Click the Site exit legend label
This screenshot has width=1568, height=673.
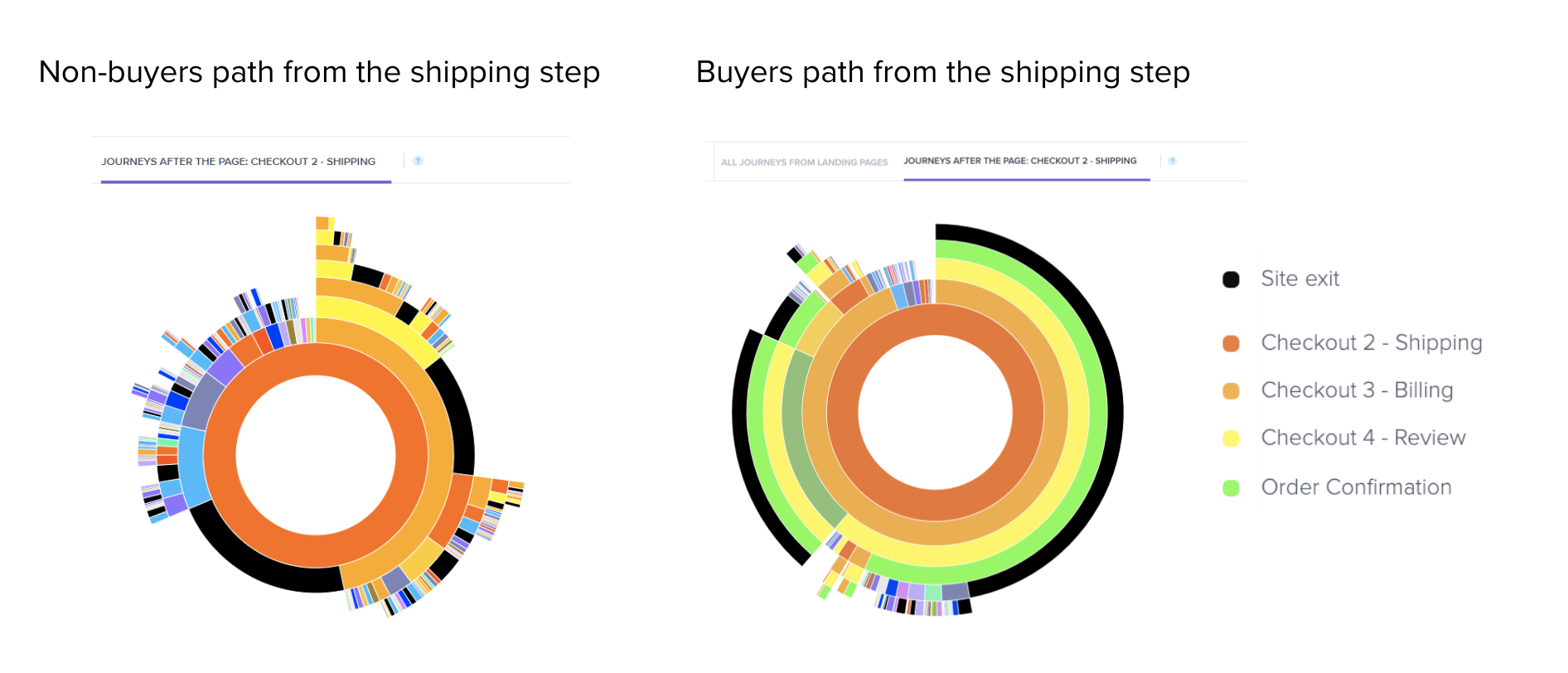[1299, 279]
